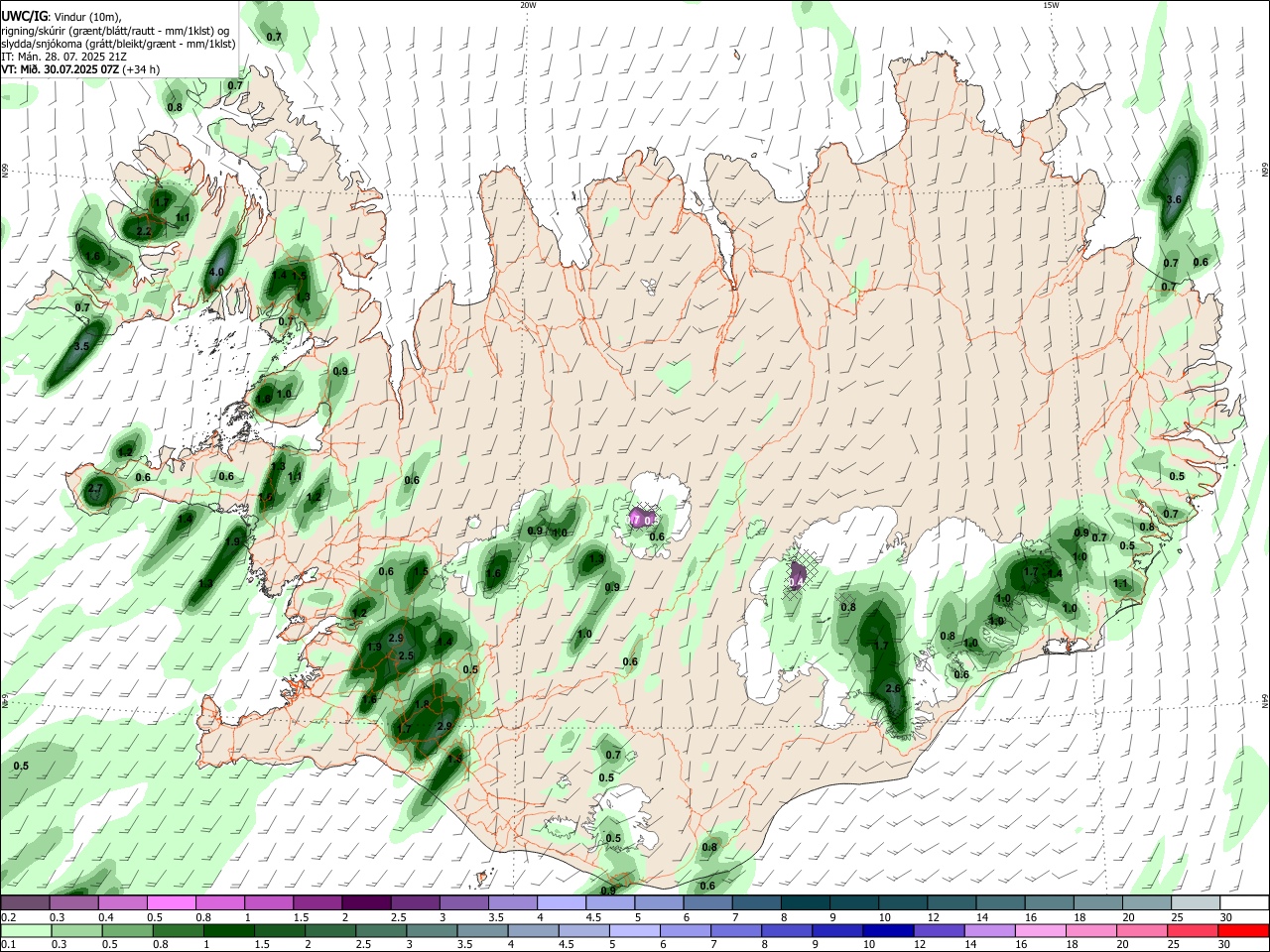The width and height of the screenshot is (1270, 952).
Task: Click the rigning/skúrir legend description line
Action: [x=115, y=31]
